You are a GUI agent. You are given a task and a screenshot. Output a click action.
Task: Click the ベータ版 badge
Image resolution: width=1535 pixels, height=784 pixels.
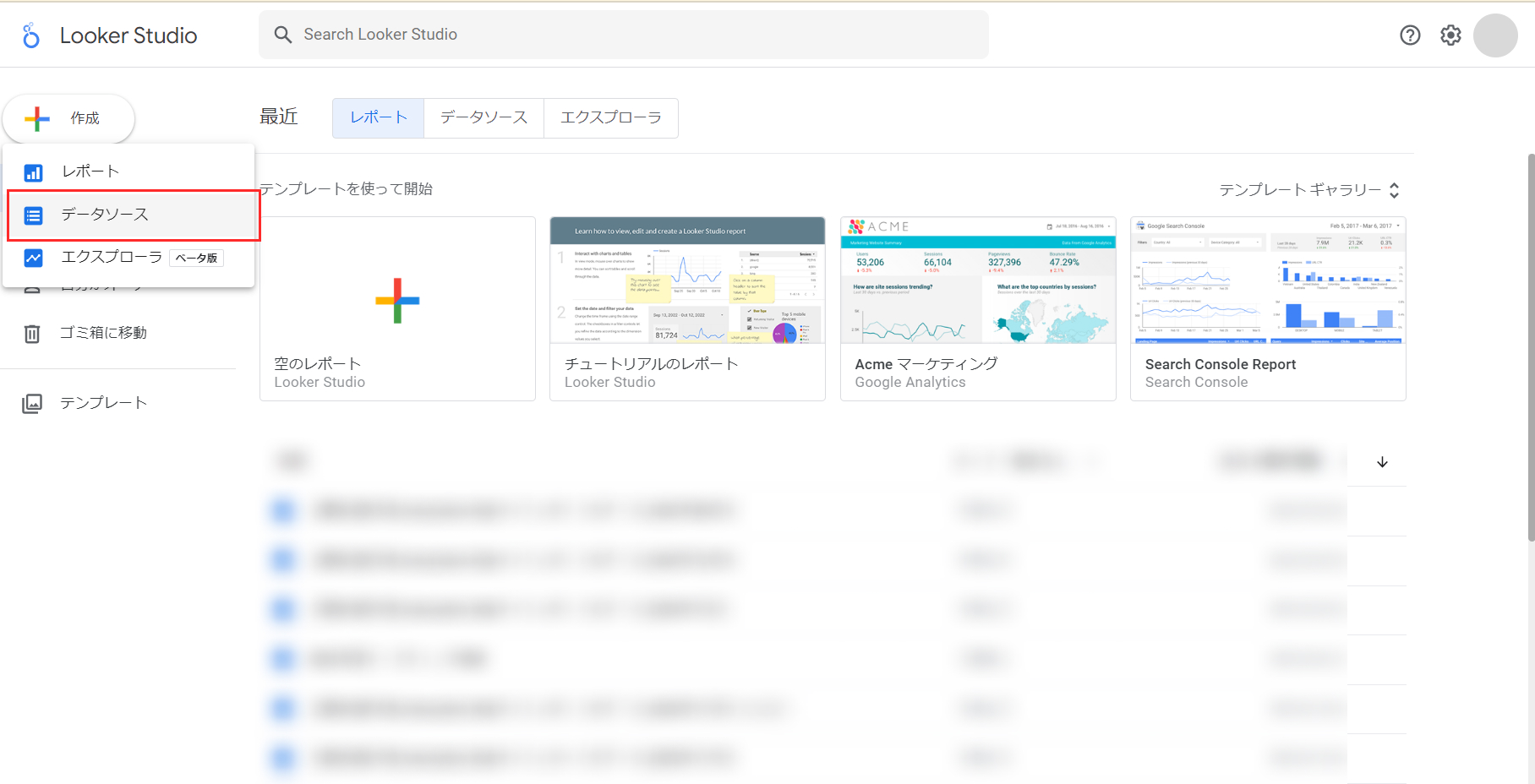coord(197,258)
